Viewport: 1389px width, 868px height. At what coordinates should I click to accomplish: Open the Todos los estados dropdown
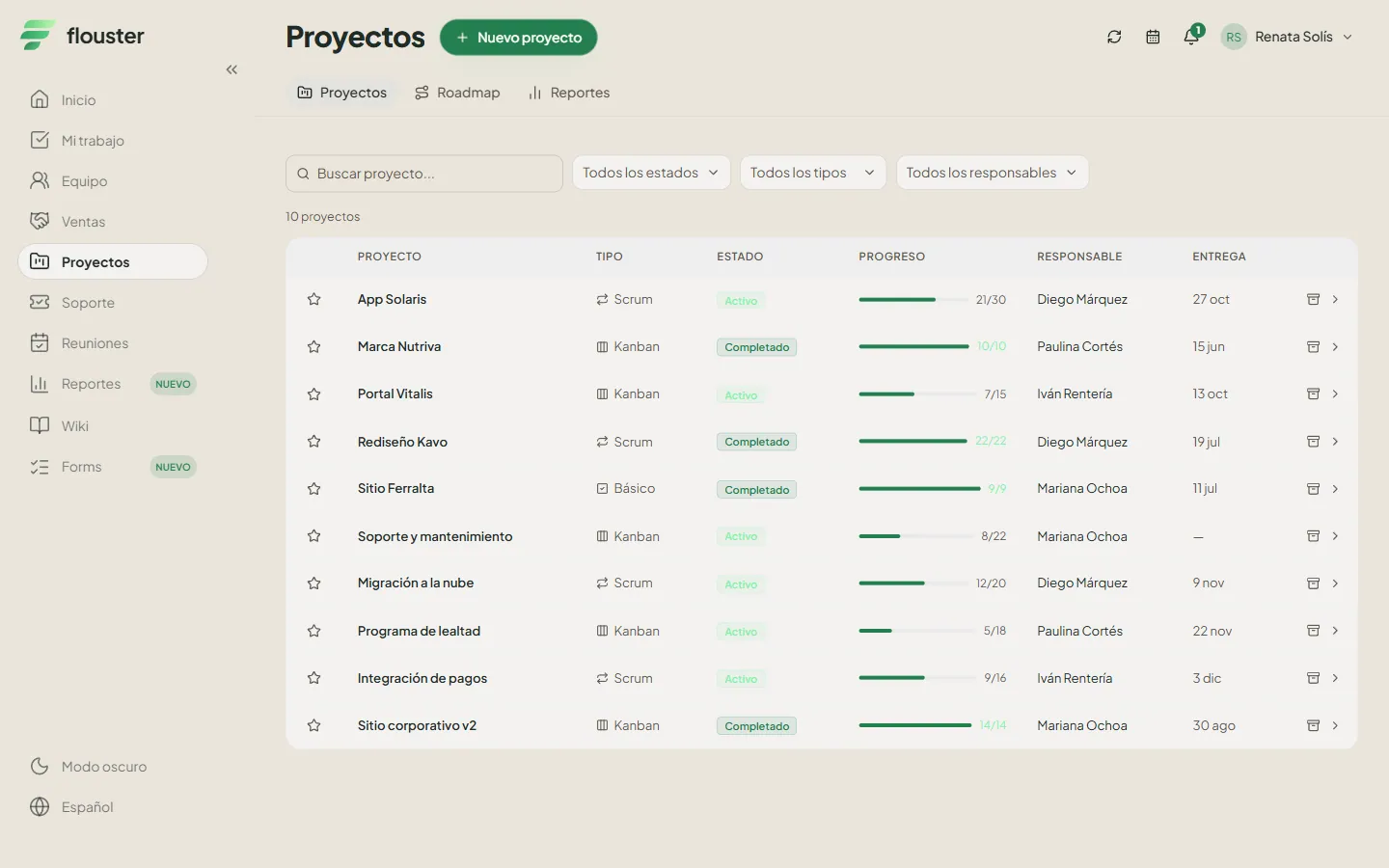(651, 173)
